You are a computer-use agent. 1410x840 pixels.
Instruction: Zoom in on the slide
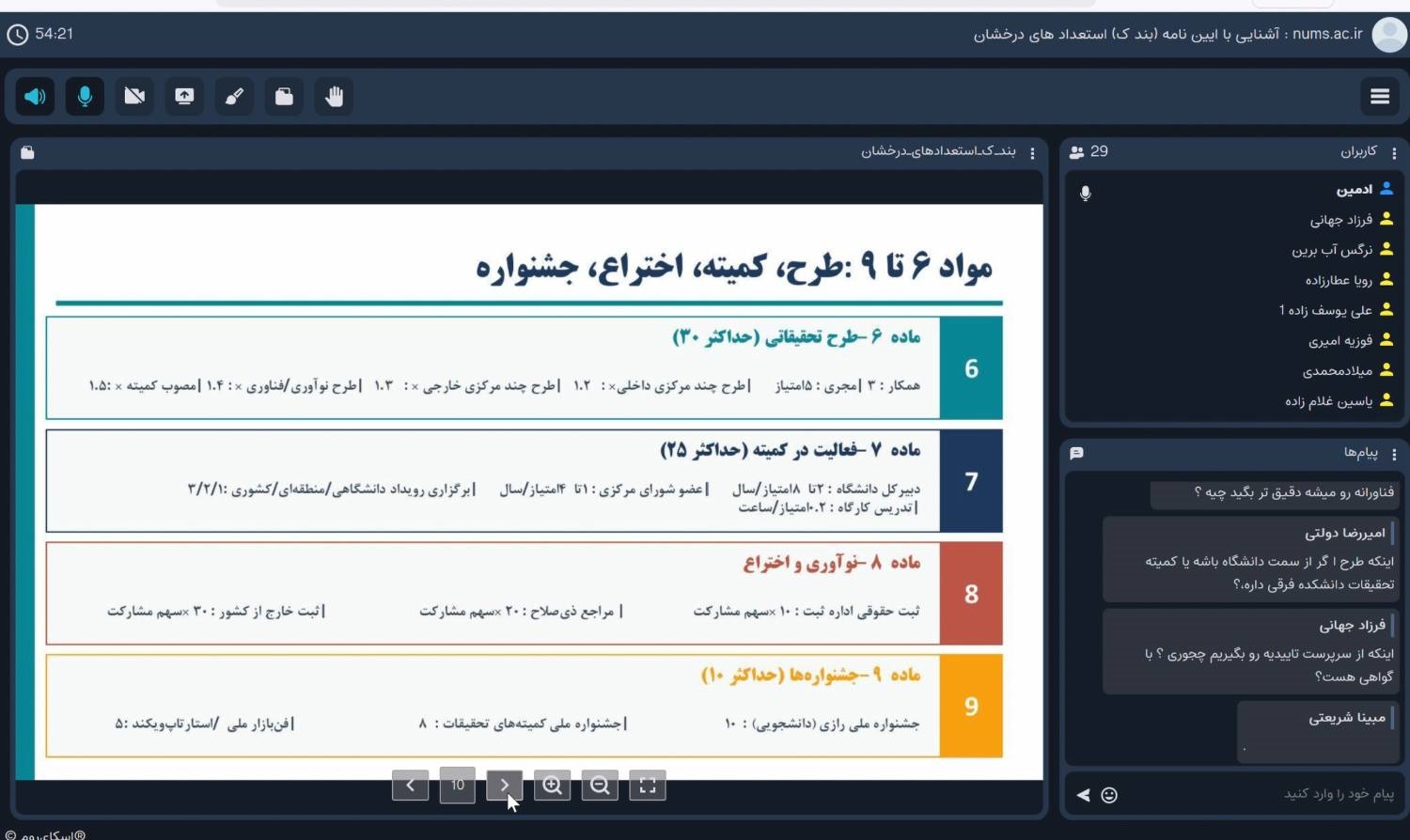(x=553, y=785)
